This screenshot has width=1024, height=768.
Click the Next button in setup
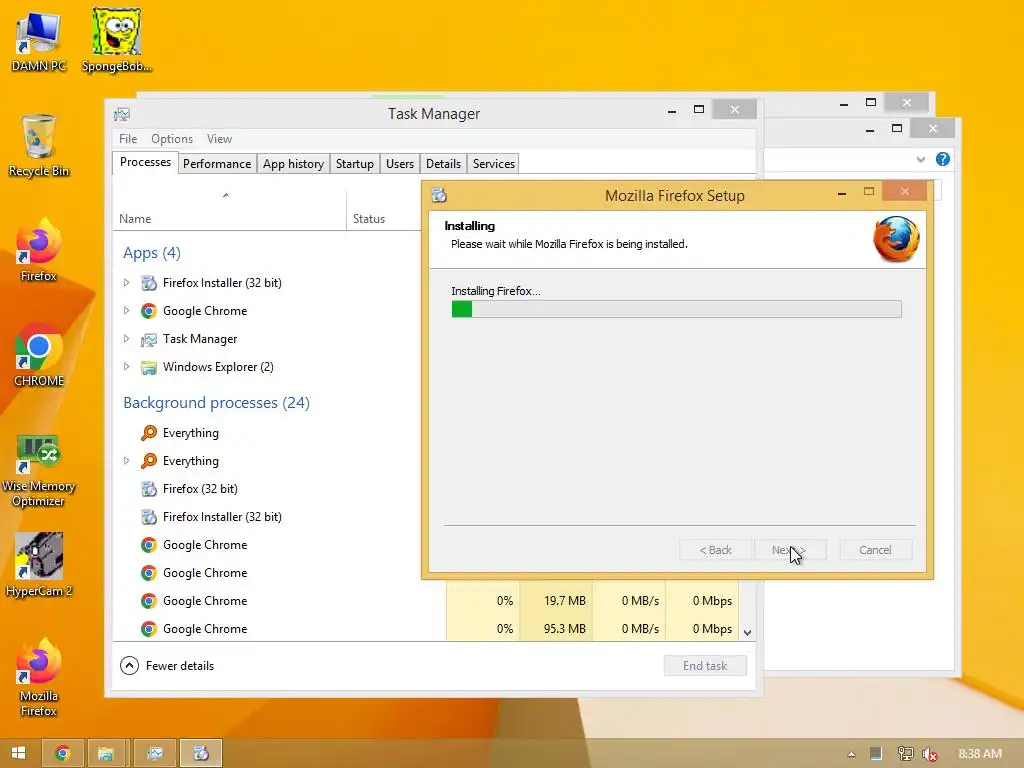790,550
